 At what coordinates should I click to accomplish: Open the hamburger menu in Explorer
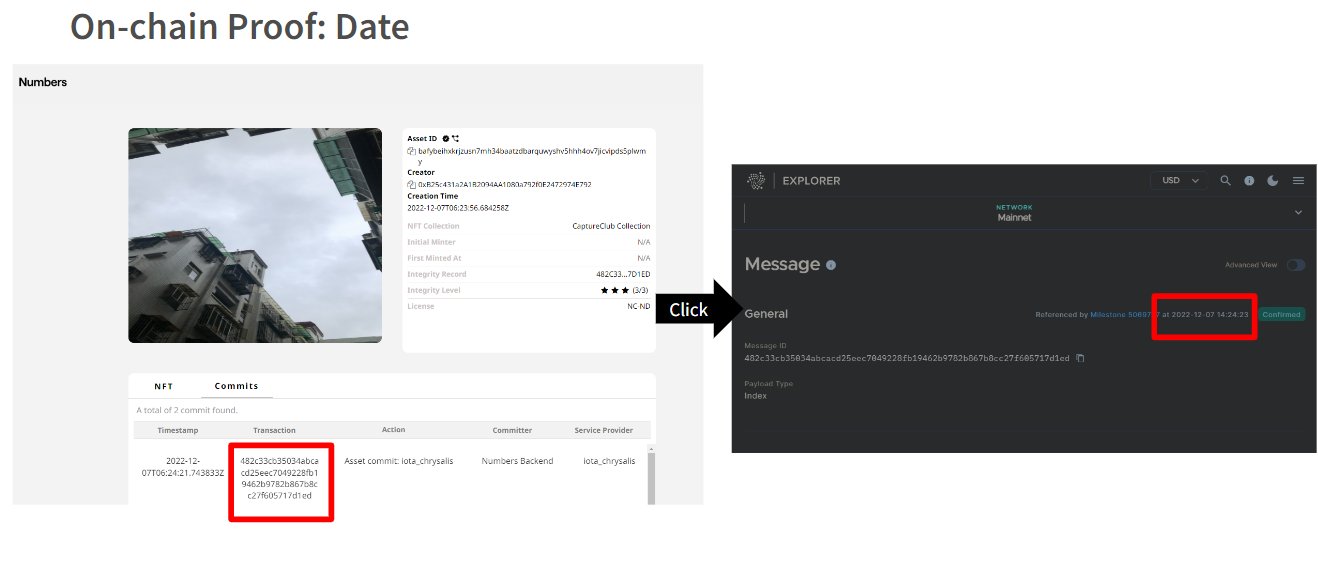pos(1298,181)
